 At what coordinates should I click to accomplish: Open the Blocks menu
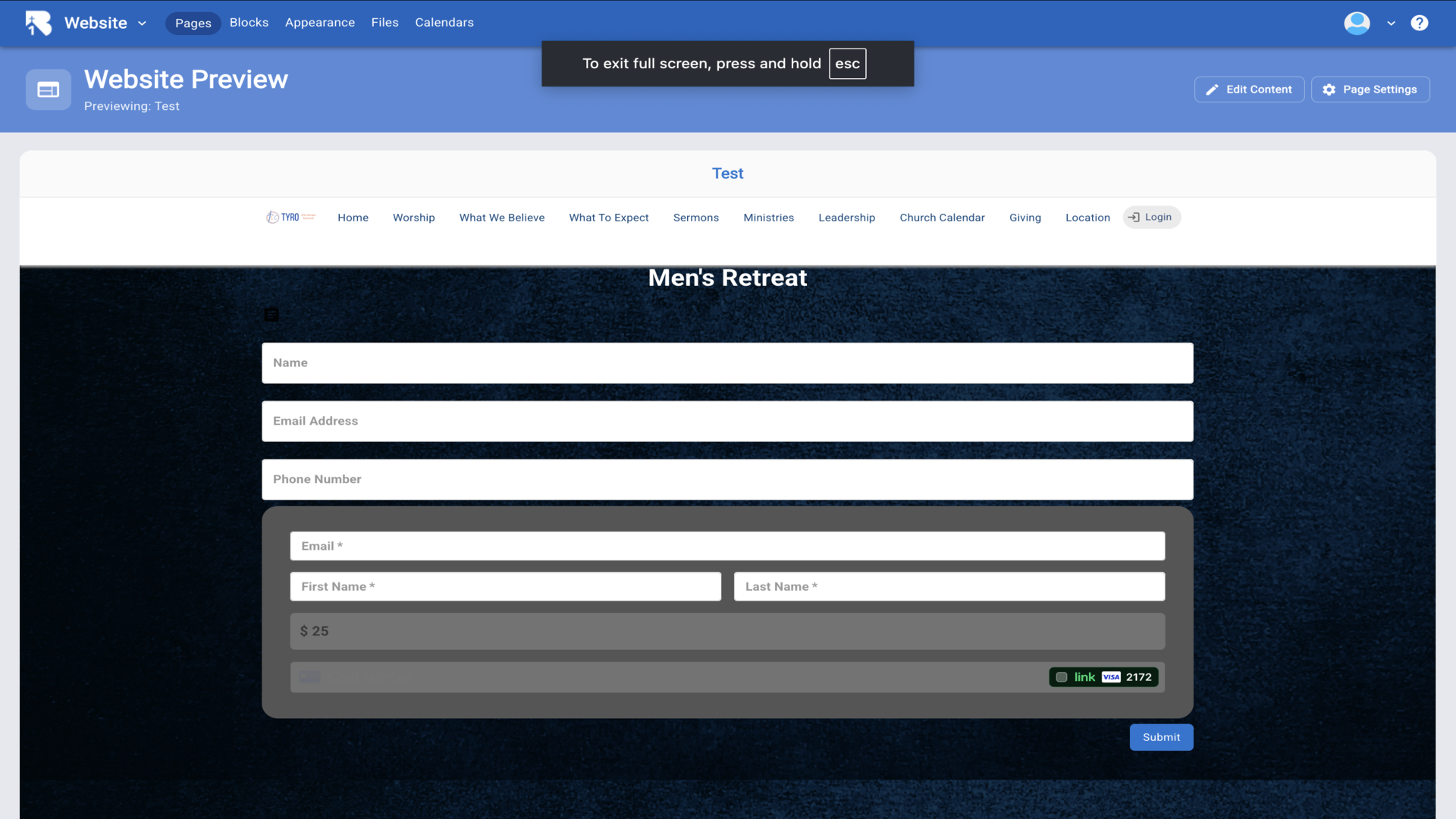tap(249, 23)
